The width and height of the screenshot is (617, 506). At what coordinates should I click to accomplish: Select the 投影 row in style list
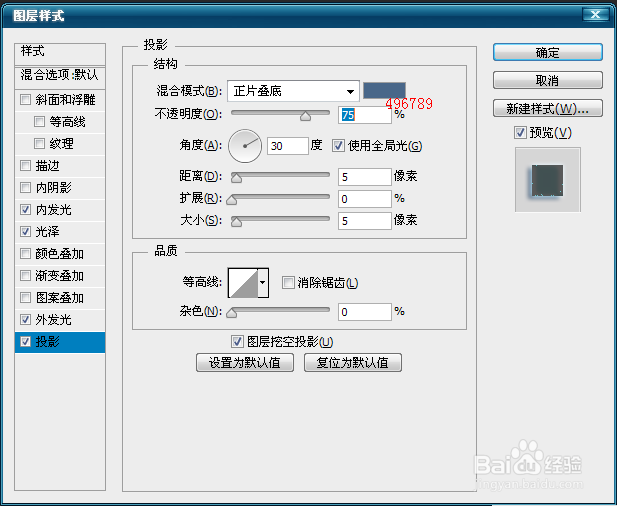pyautogui.click(x=60, y=342)
